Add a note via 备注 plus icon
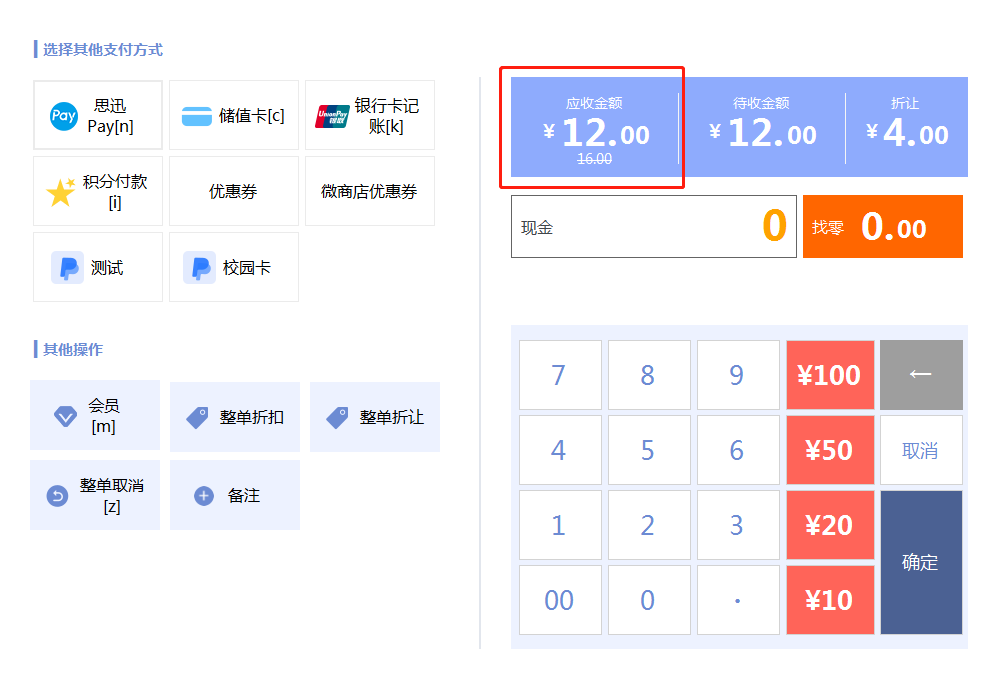1007x696 pixels. click(x=204, y=496)
